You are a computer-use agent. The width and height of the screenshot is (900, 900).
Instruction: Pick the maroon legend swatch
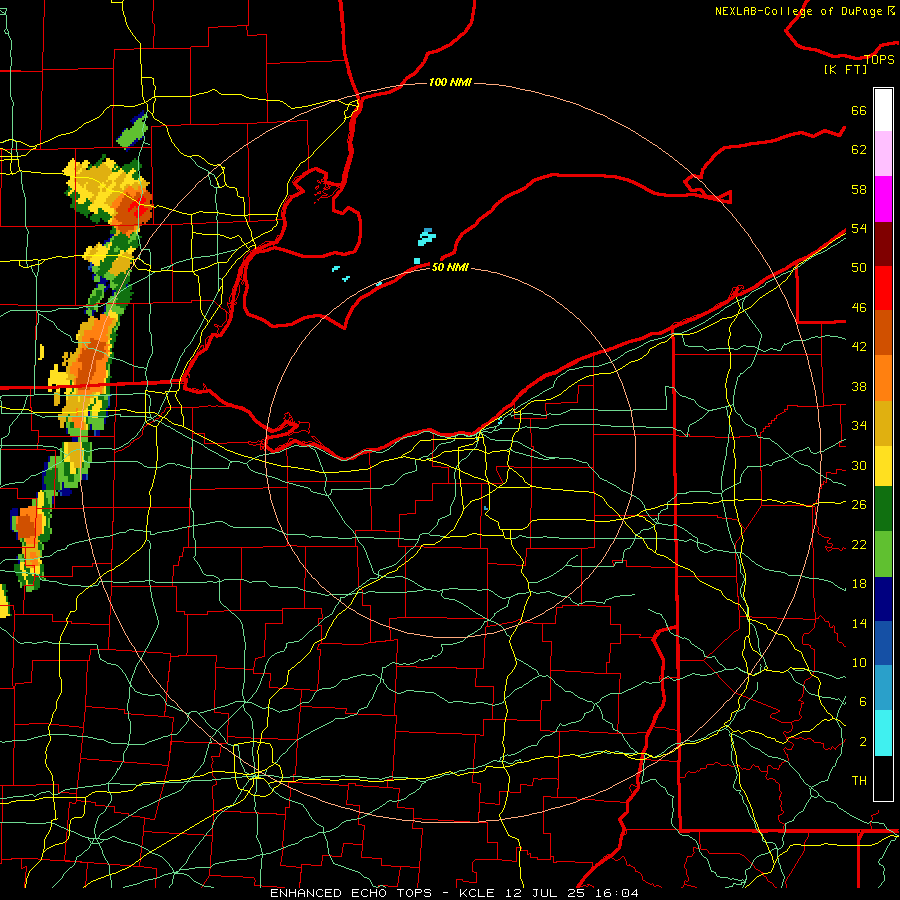pos(883,243)
